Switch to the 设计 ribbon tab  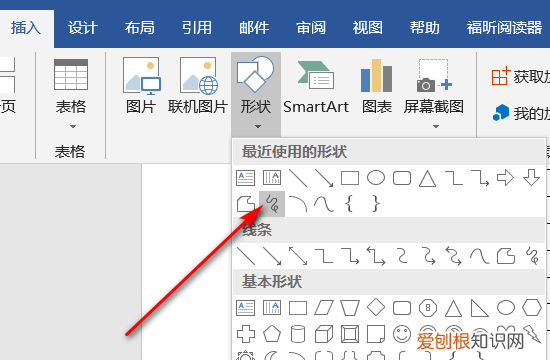tap(83, 28)
